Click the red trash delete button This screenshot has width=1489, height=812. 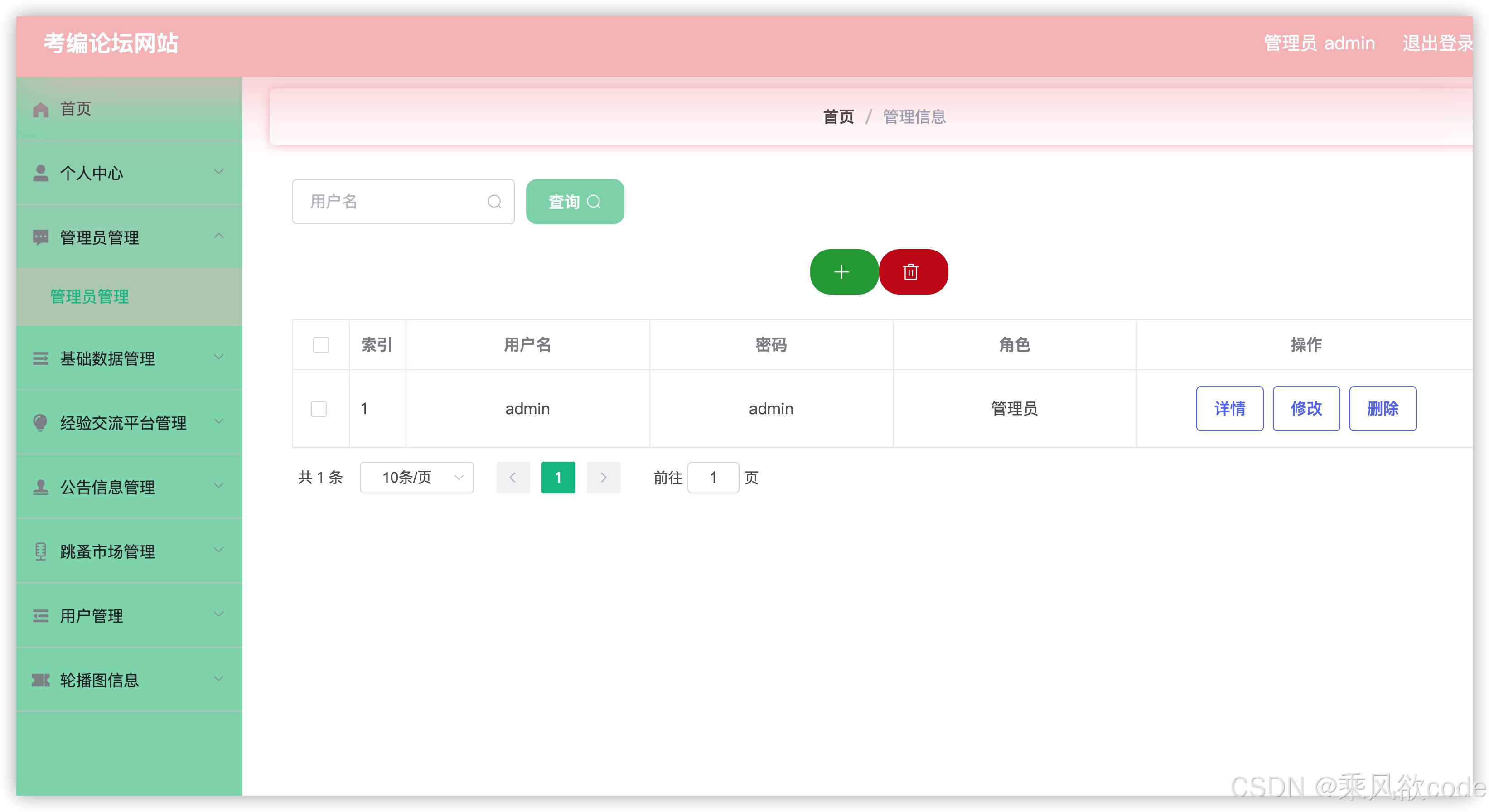[x=912, y=271]
